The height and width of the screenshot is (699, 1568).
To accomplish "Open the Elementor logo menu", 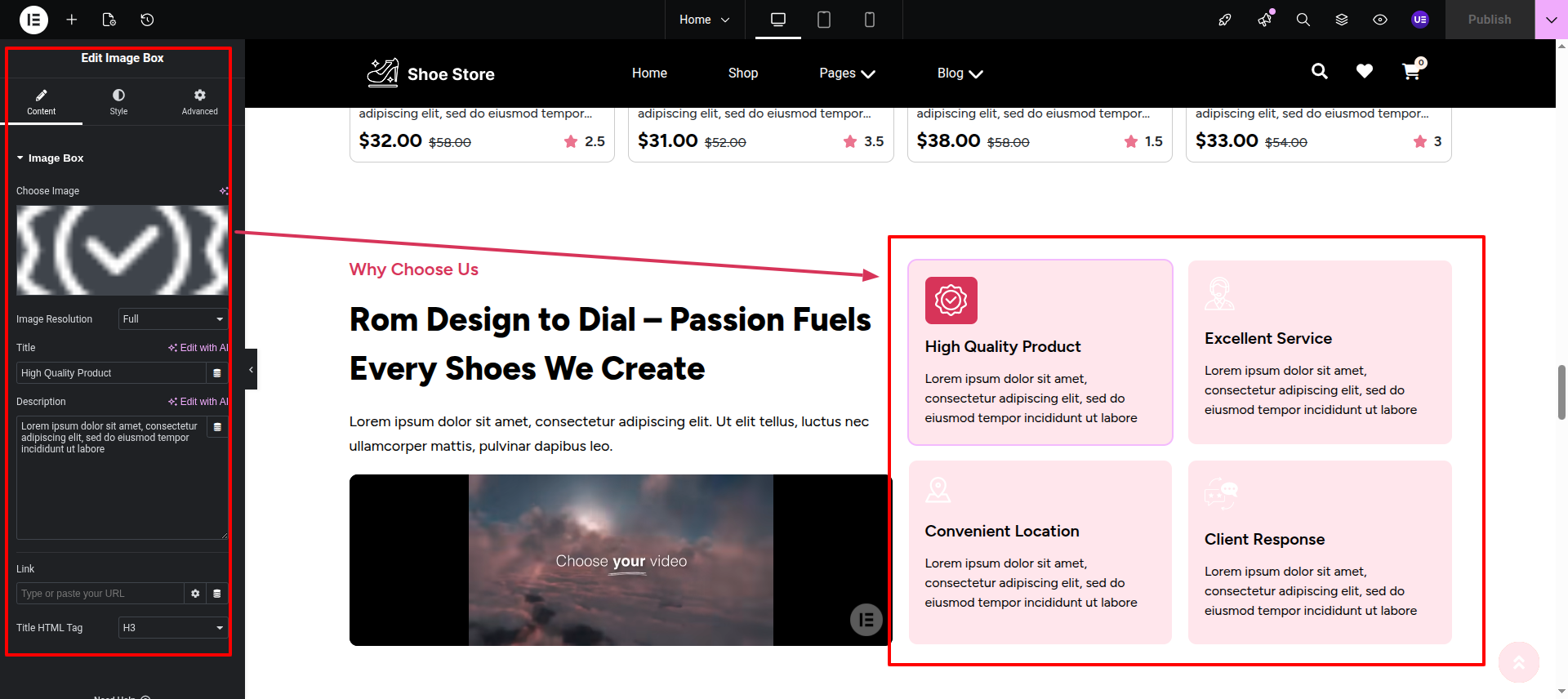I will point(33,20).
